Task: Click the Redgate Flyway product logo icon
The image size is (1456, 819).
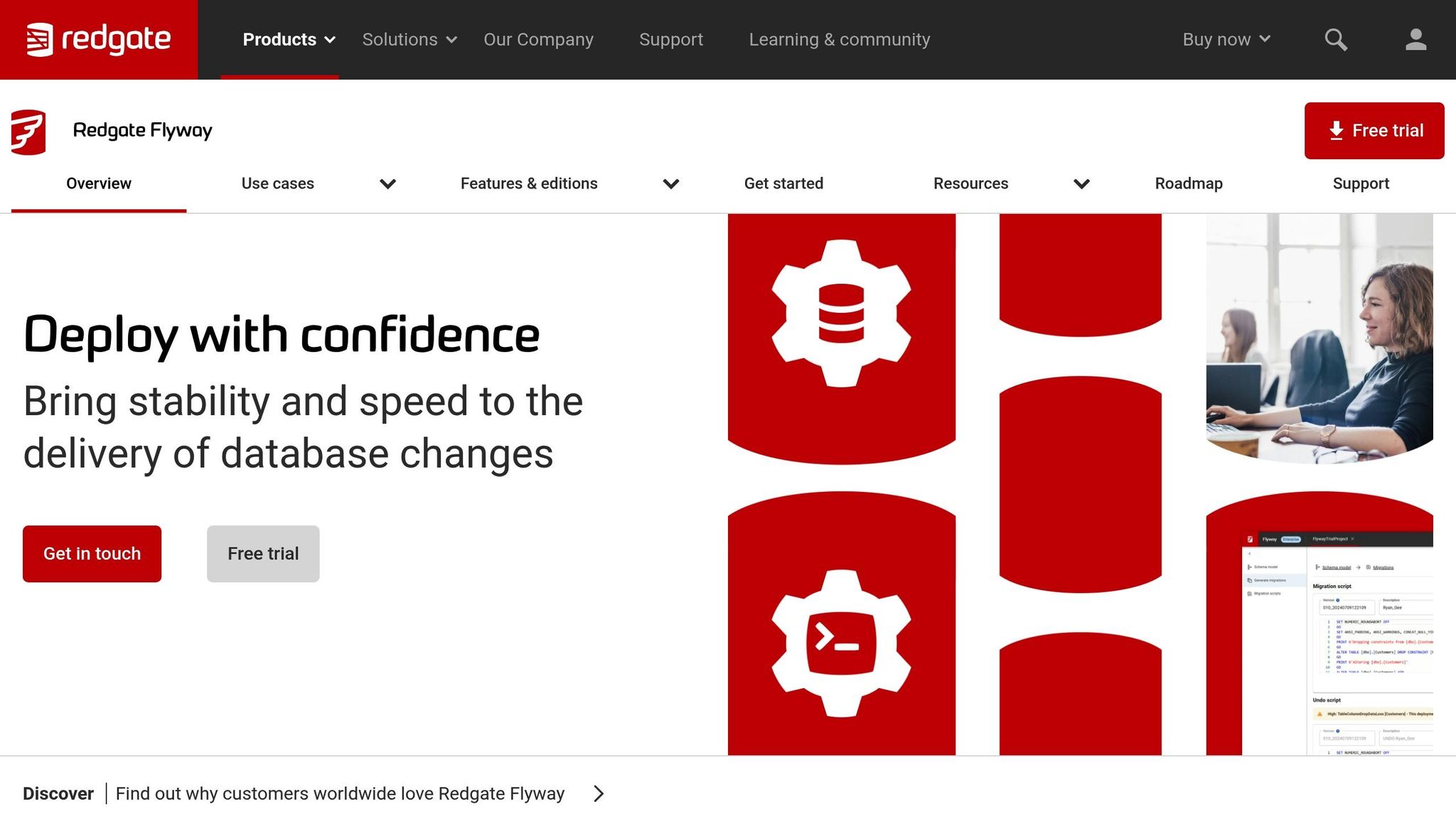Action: coord(28,132)
